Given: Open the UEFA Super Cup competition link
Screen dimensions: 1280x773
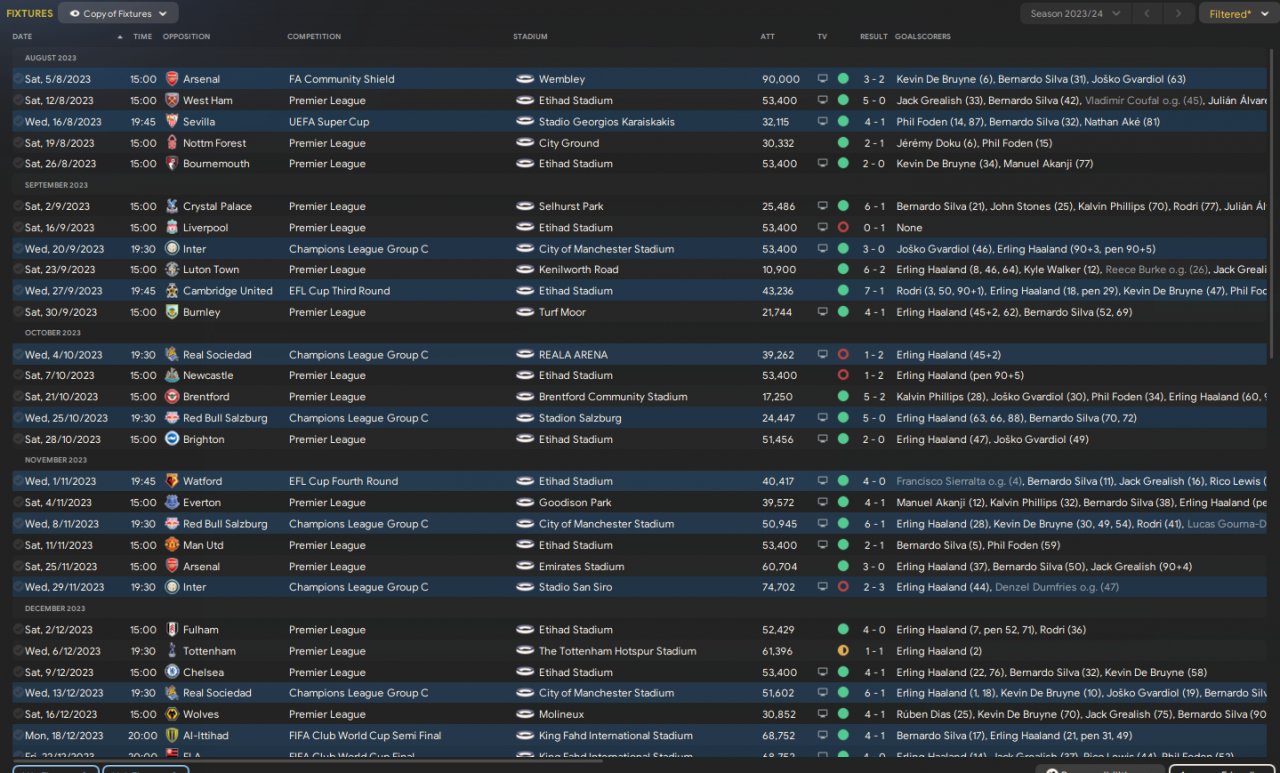Looking at the screenshot, I should coord(329,122).
